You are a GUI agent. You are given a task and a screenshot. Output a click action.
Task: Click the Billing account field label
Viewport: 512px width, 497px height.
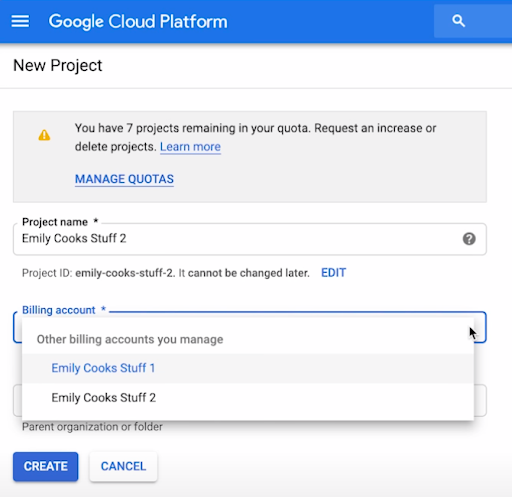(59, 310)
